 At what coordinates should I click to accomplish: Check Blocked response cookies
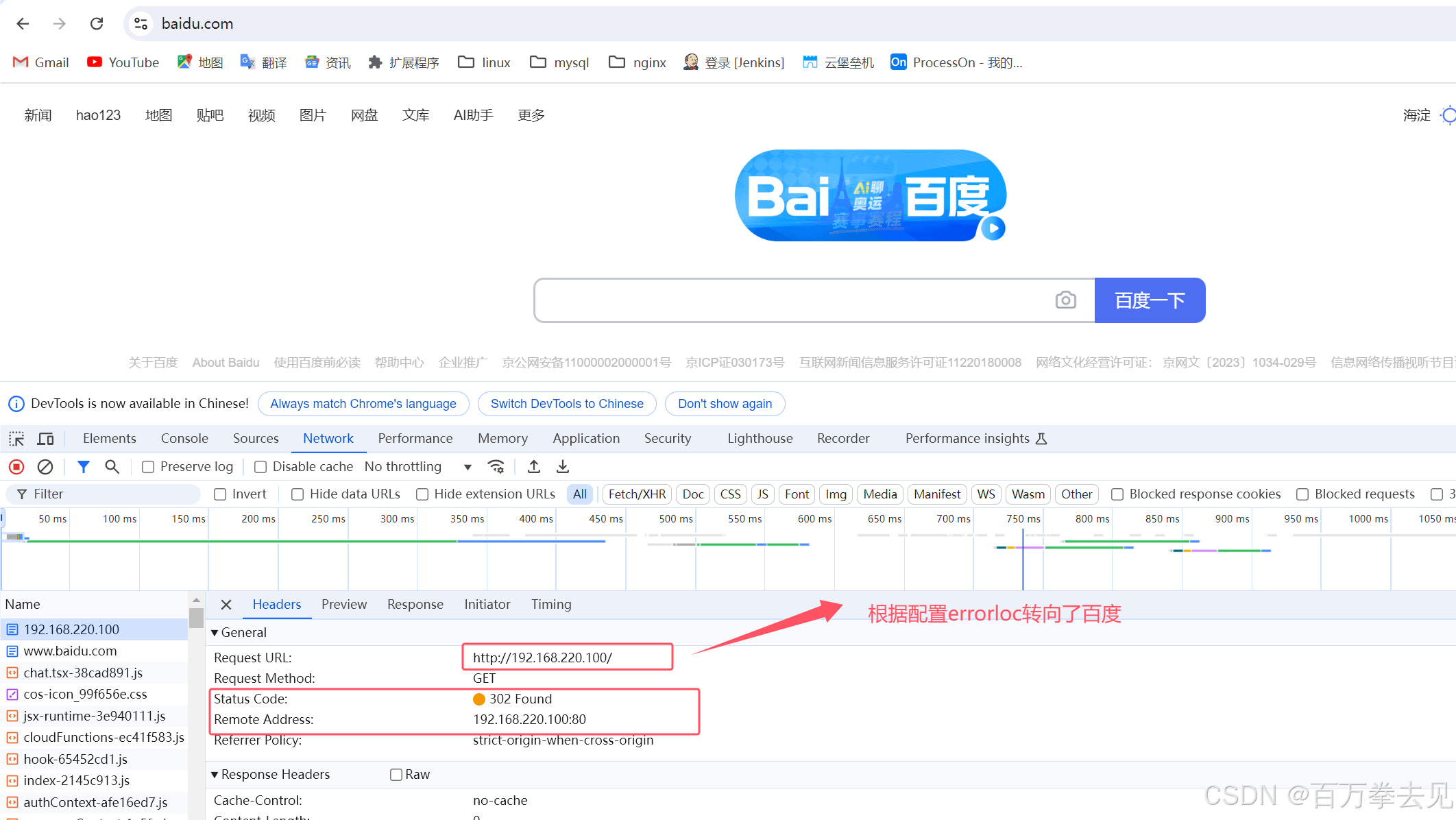[x=1117, y=494]
